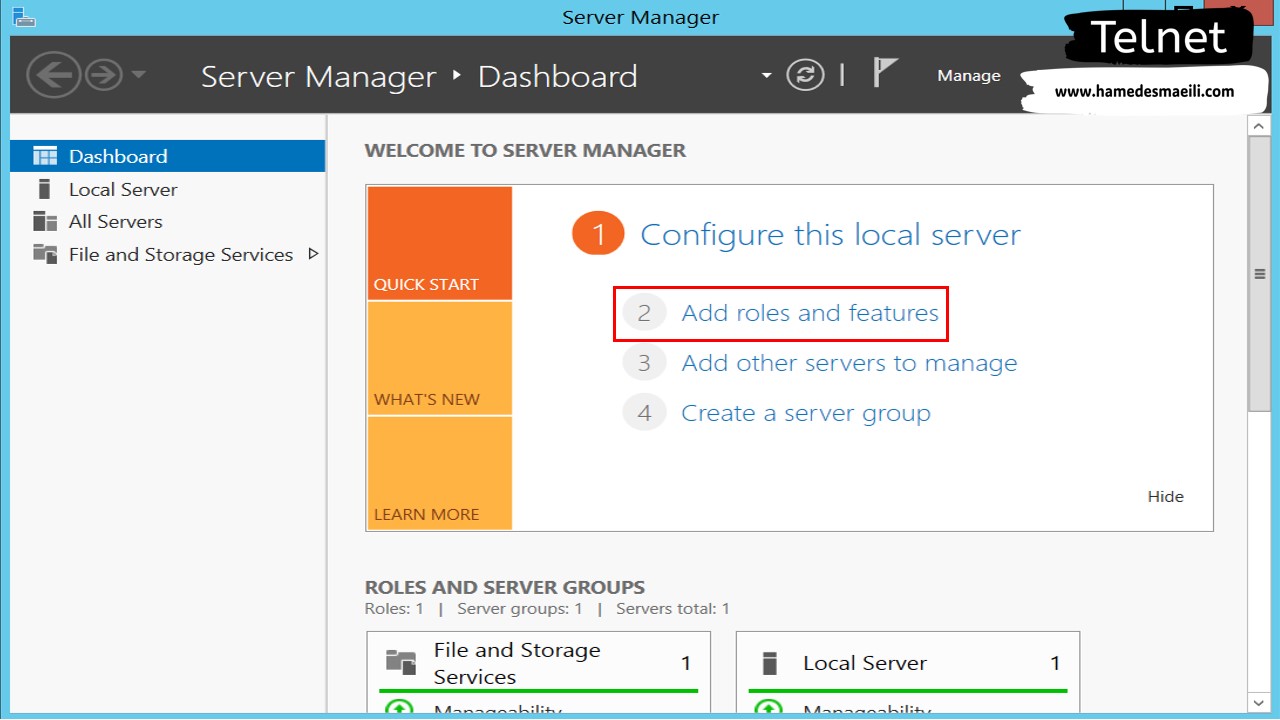
Task: Click Server Manager in the breadcrumb
Action: pos(319,76)
